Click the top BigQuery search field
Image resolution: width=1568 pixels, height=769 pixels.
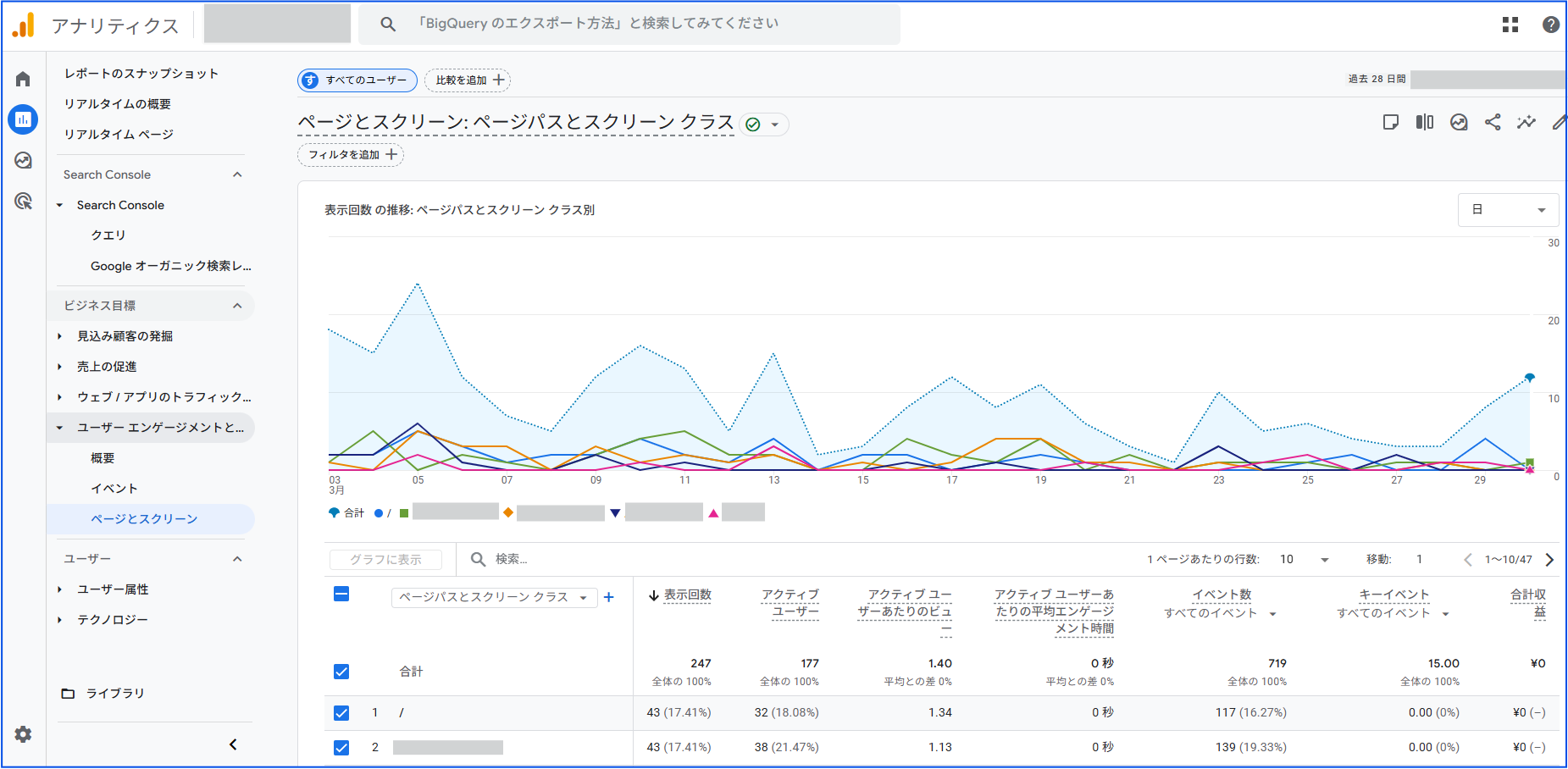point(629,24)
